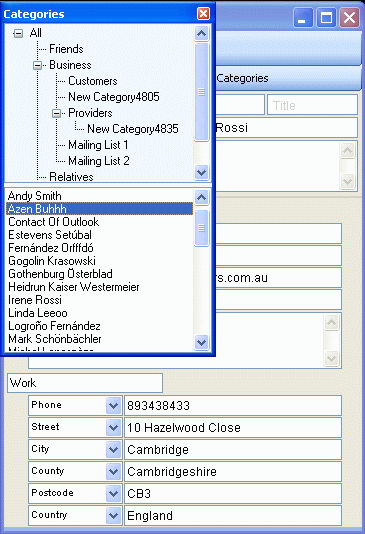Image resolution: width=365 pixels, height=534 pixels.
Task: Click the contact list scrollbar thumb
Action: [x=202, y=228]
